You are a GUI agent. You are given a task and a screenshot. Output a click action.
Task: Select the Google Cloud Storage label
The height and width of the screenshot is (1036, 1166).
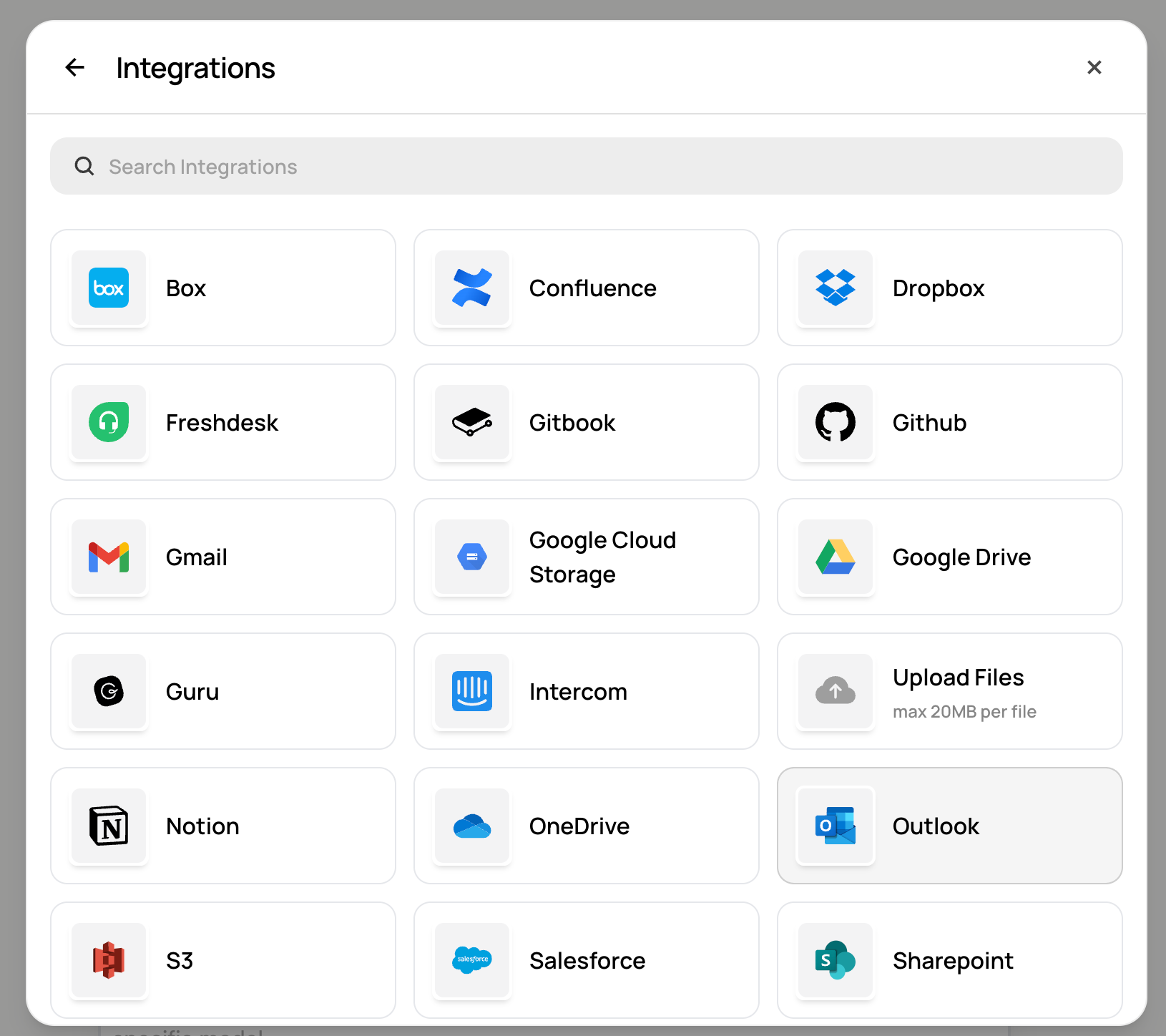pos(603,557)
